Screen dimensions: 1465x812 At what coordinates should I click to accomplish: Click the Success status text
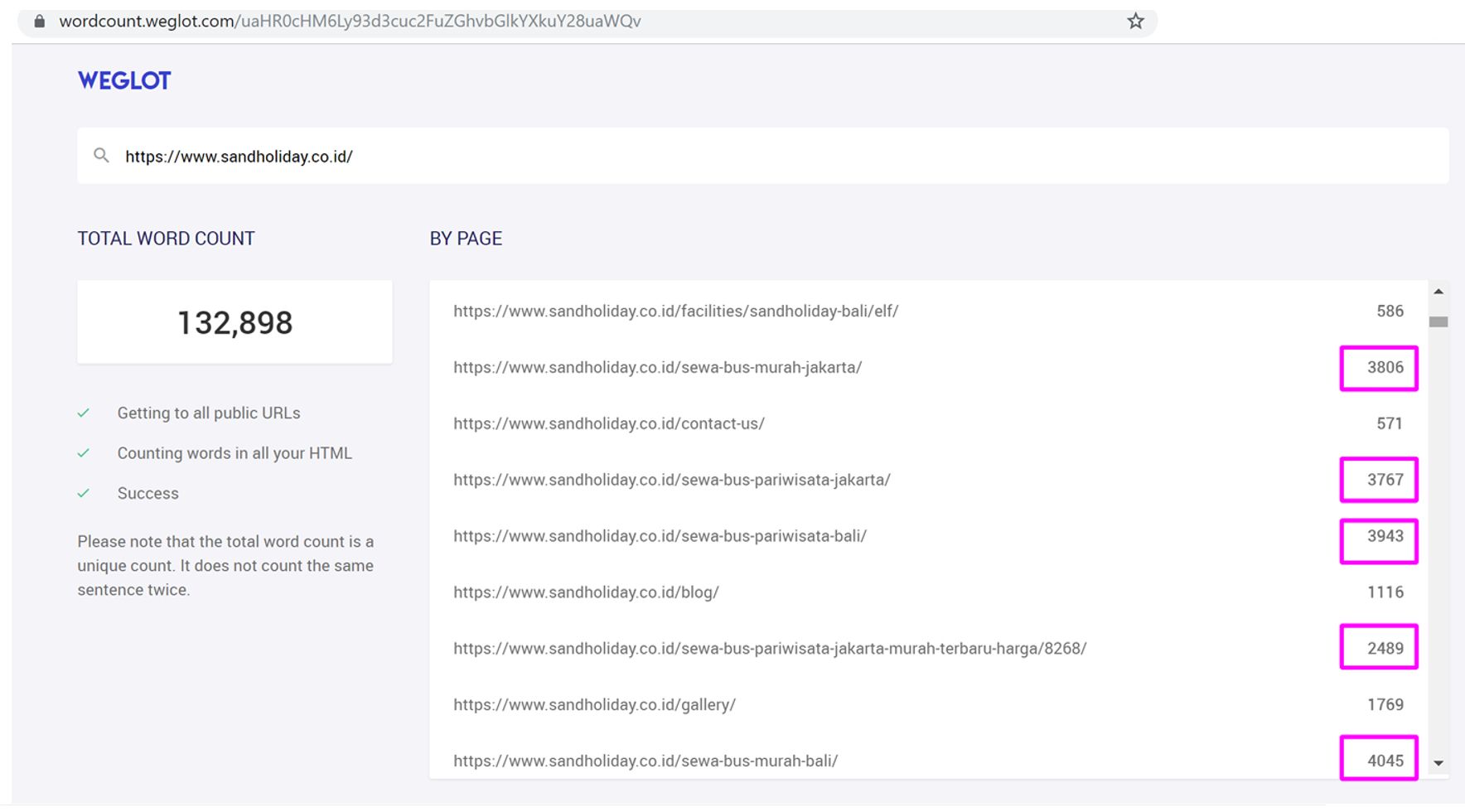point(147,493)
